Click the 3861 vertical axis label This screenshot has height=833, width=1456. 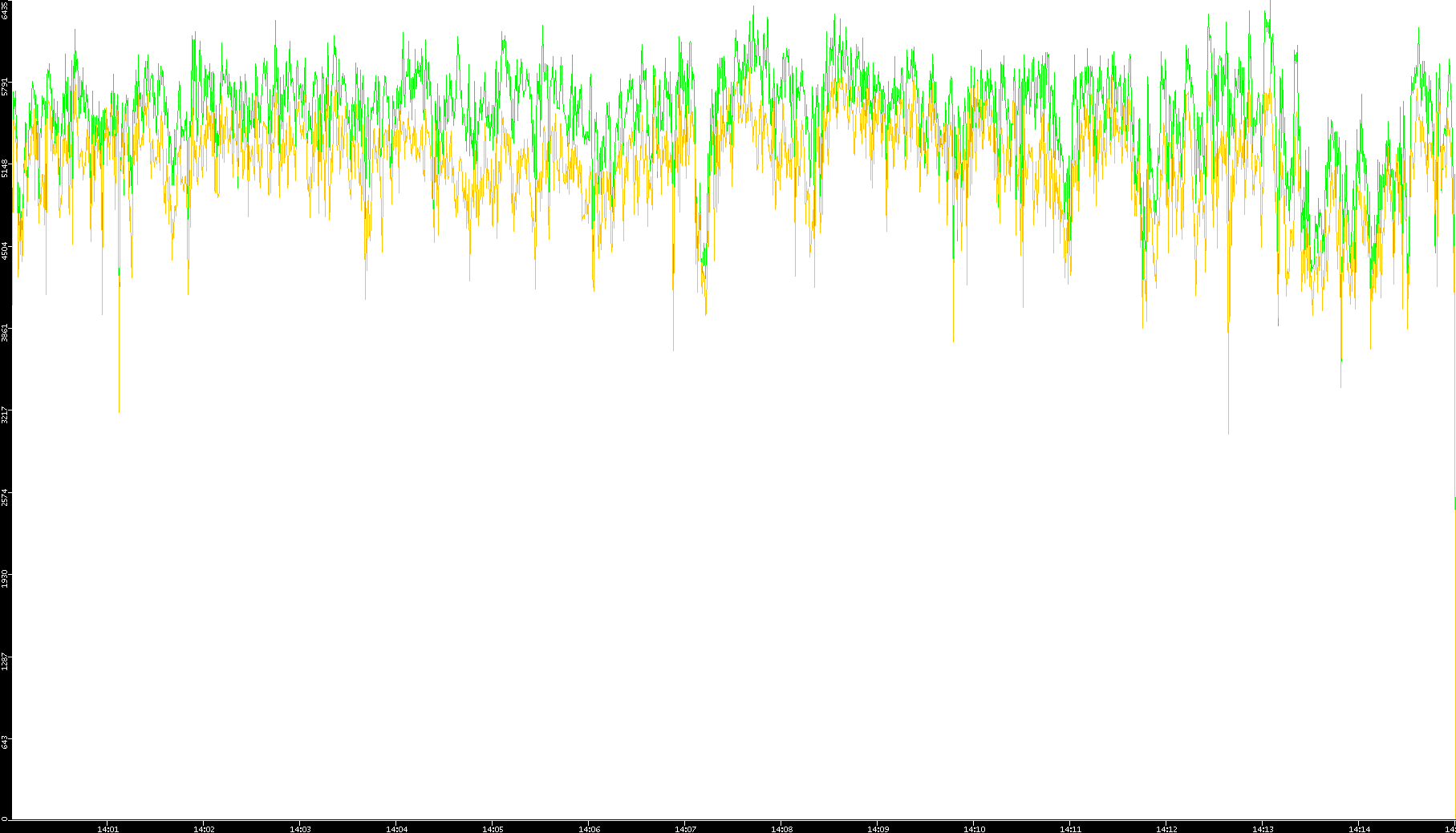[5, 333]
